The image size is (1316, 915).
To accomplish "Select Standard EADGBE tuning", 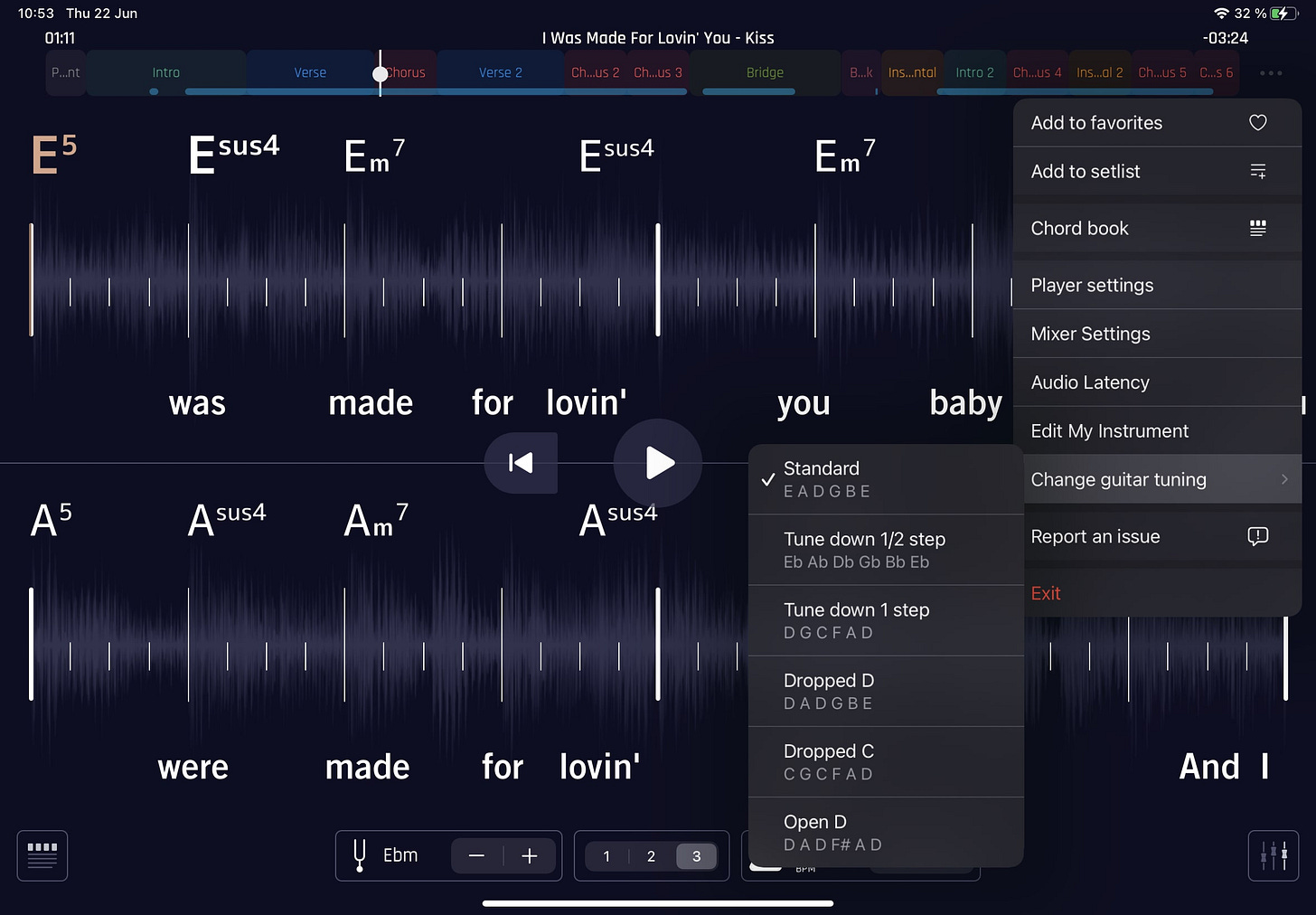I will pyautogui.click(x=886, y=479).
